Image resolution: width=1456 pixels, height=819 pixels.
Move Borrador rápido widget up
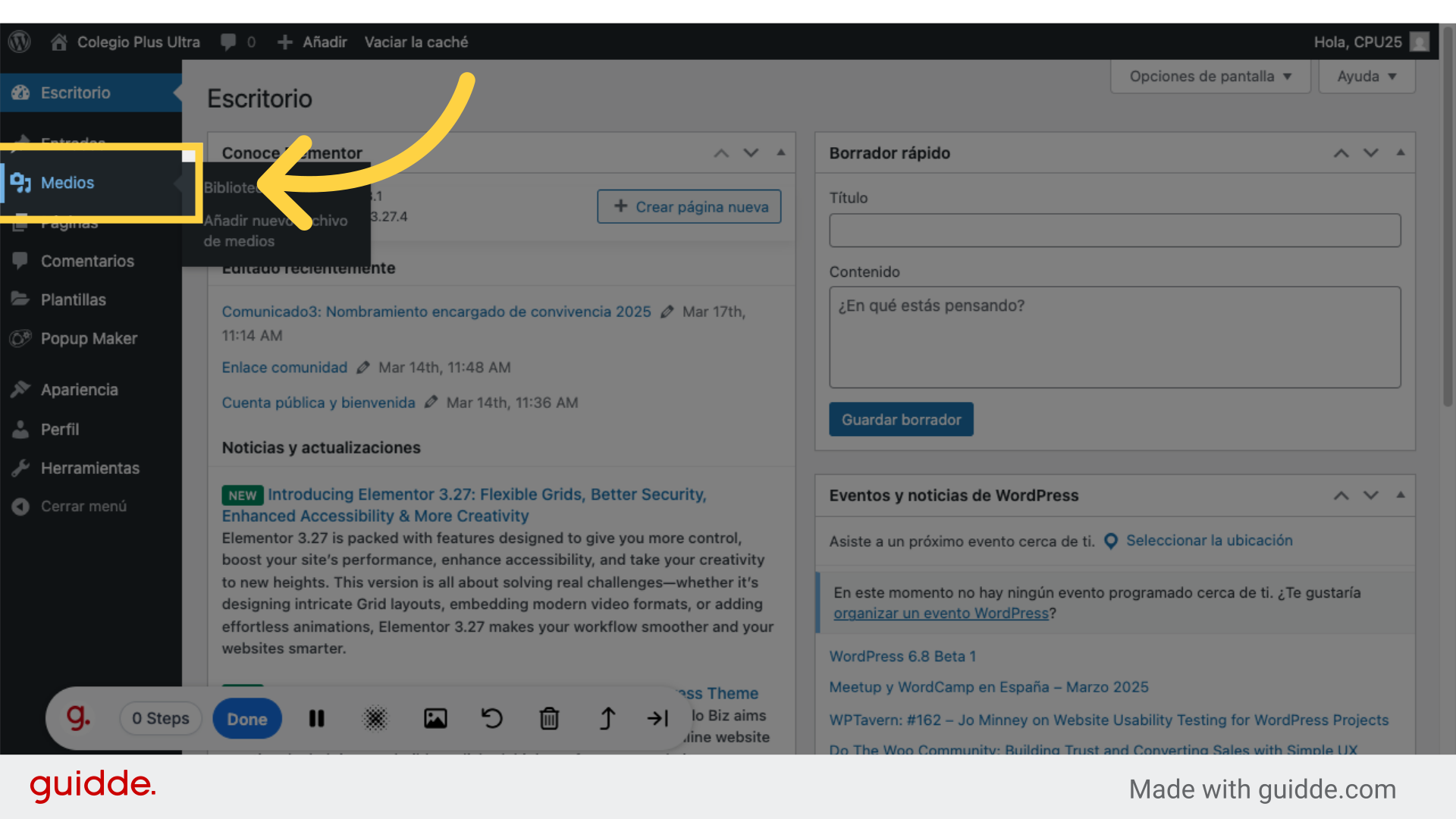pyautogui.click(x=1341, y=153)
